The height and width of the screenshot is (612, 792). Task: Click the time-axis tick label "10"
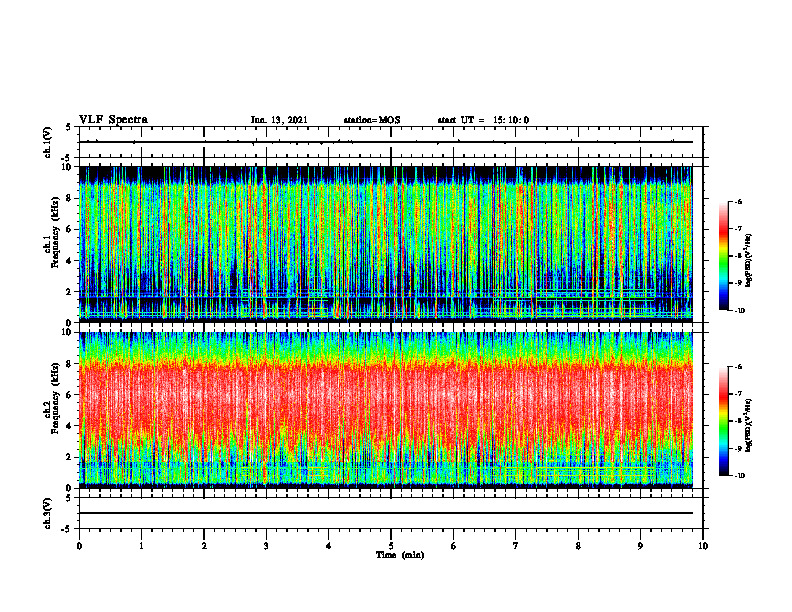click(703, 546)
